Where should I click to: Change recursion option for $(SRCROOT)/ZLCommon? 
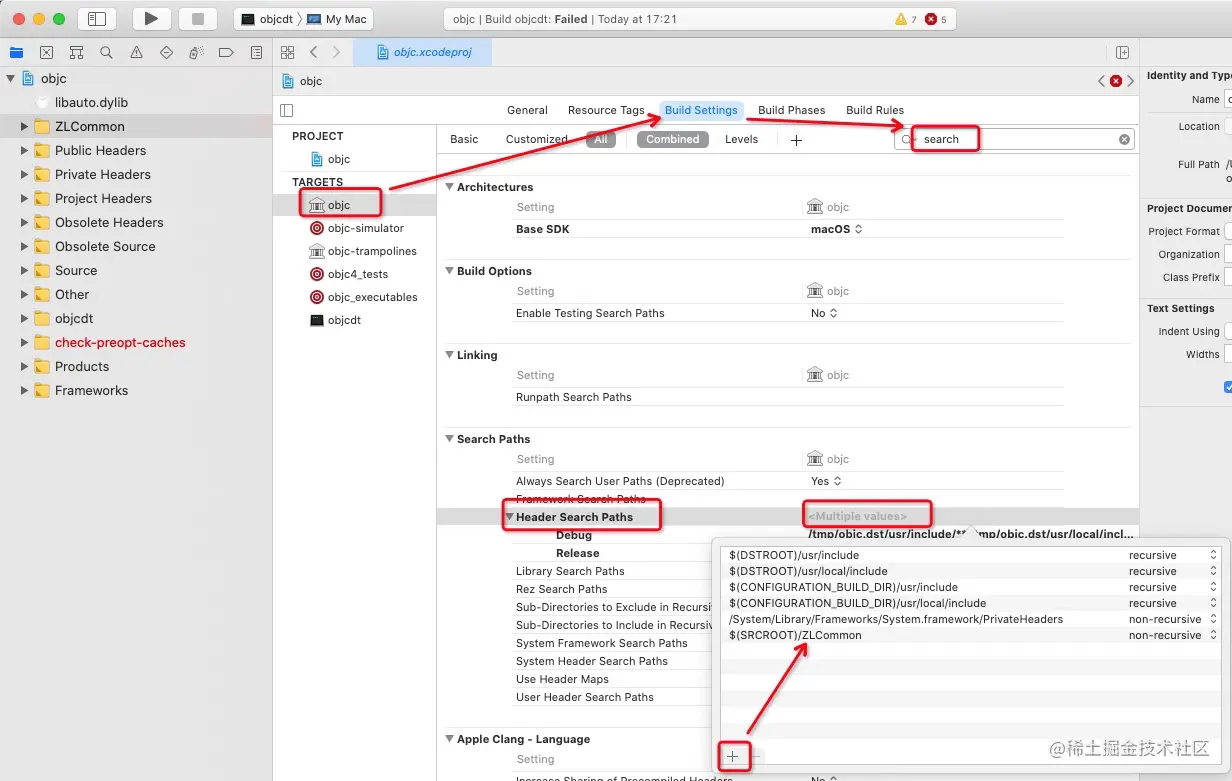(x=1173, y=635)
